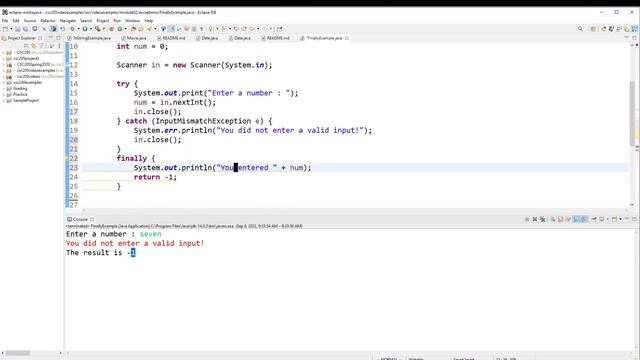Open the New file dropdown arrow
The height and width of the screenshot is (360, 640).
11,29
